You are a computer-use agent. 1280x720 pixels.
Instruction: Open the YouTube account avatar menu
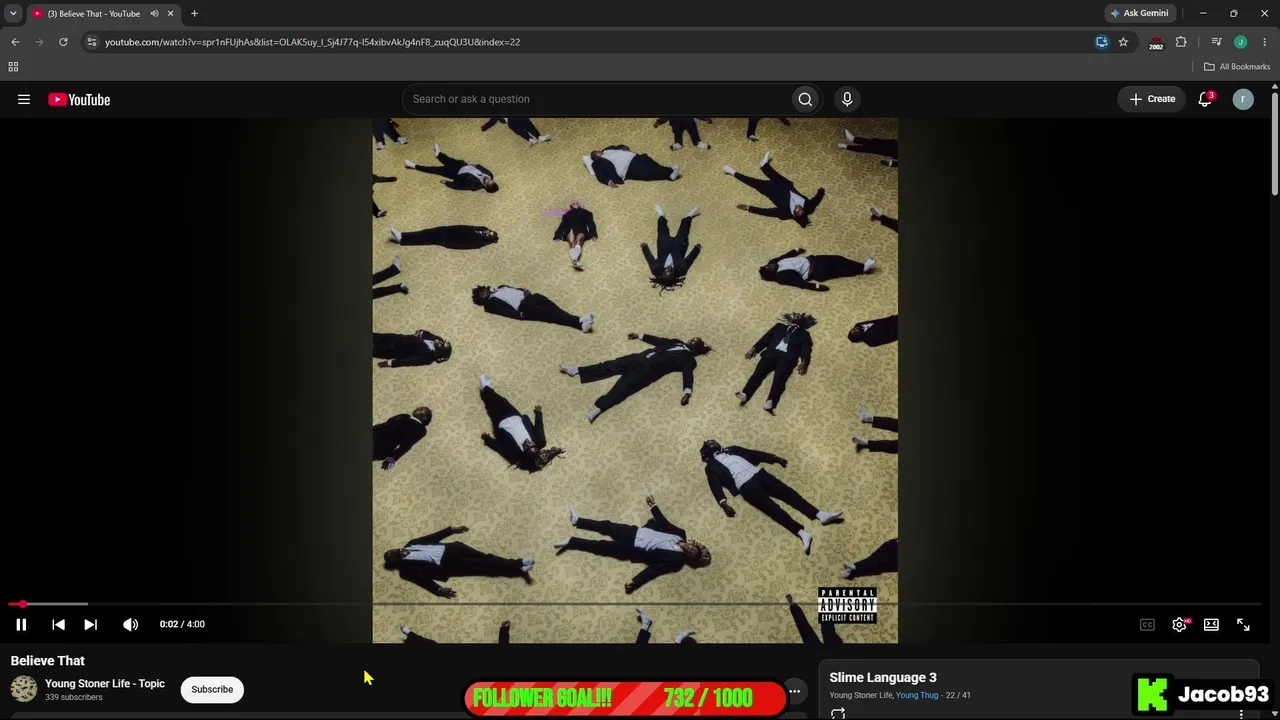point(1243,99)
